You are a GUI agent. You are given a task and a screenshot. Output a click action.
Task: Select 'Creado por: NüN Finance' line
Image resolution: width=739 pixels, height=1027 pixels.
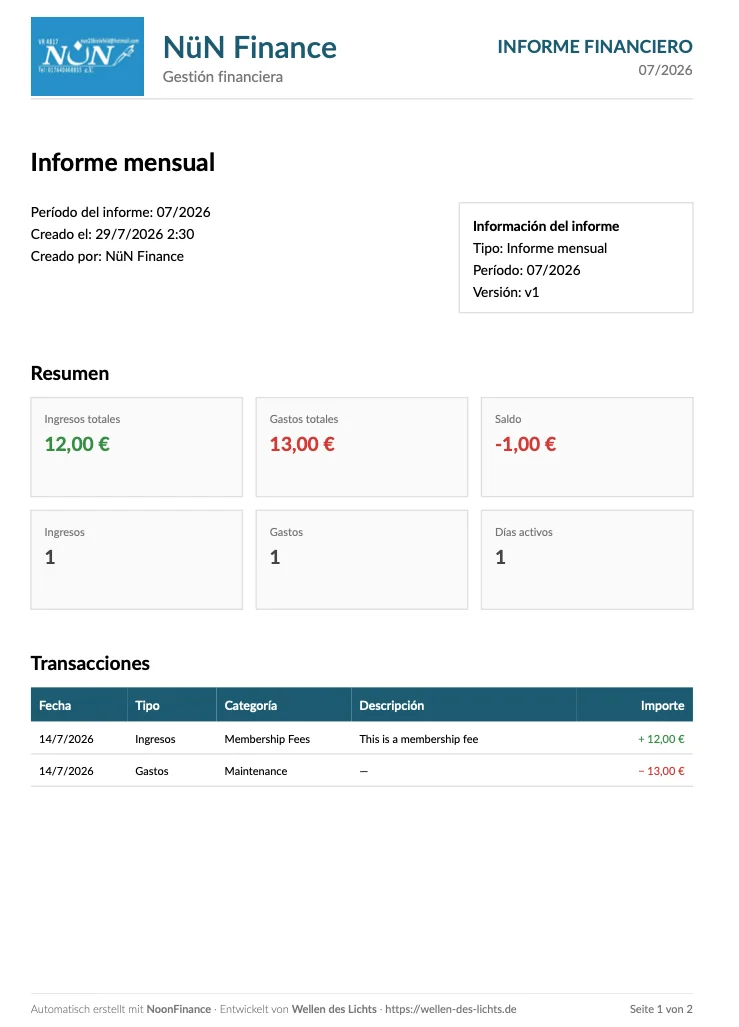click(107, 256)
